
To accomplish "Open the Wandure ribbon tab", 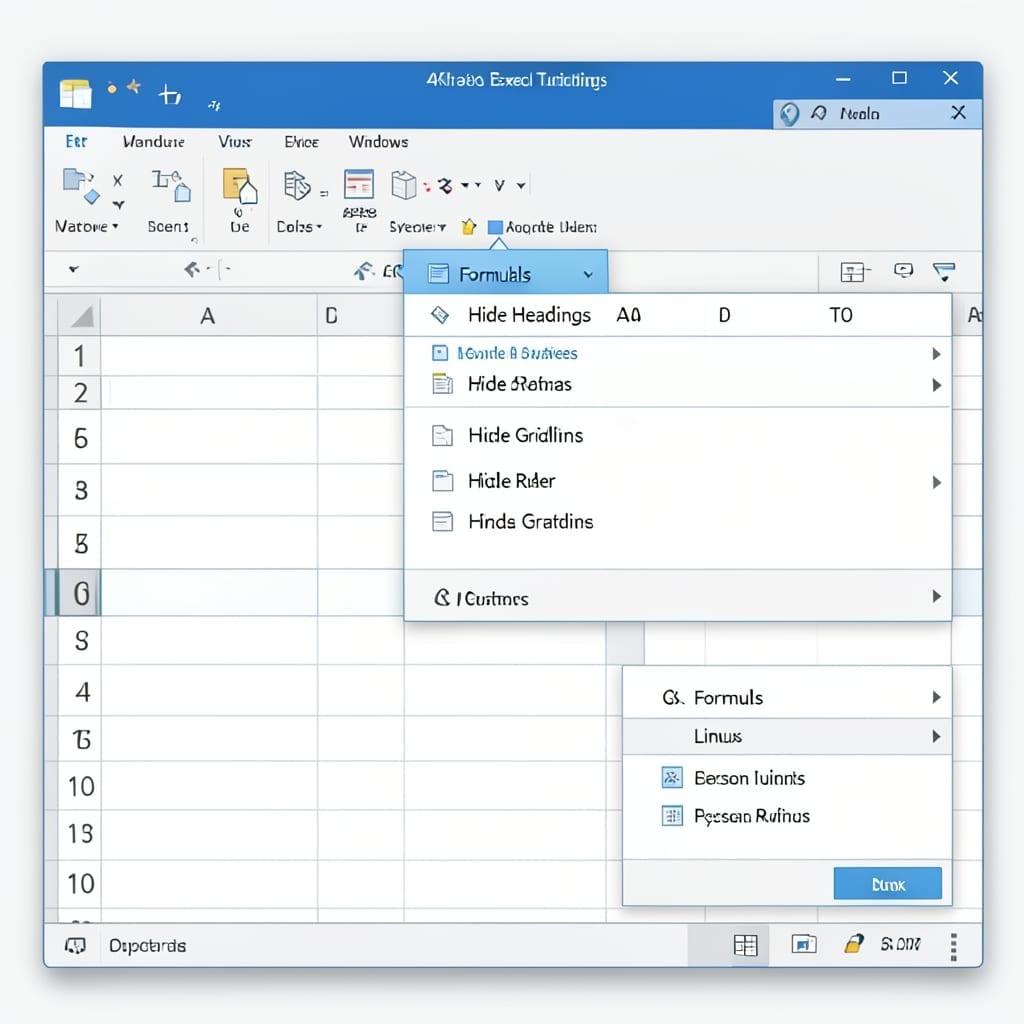I will (153, 142).
